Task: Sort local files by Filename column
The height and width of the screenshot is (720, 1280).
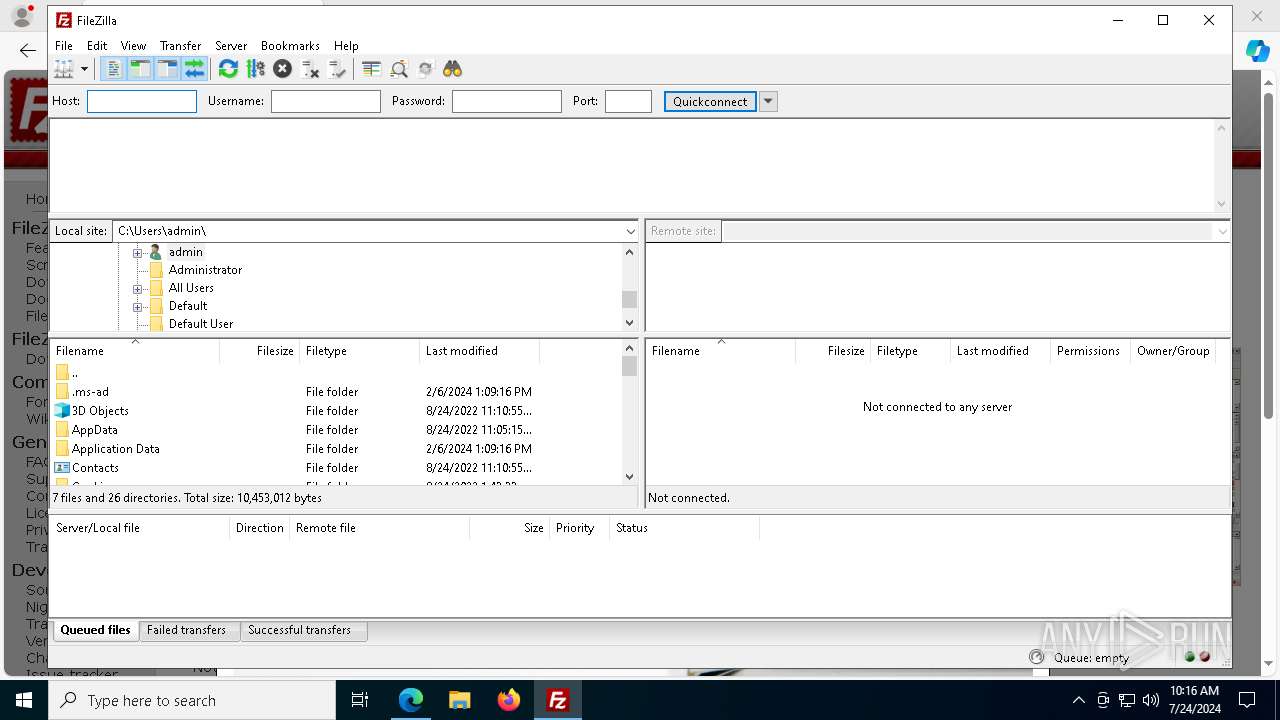Action: pyautogui.click(x=135, y=351)
